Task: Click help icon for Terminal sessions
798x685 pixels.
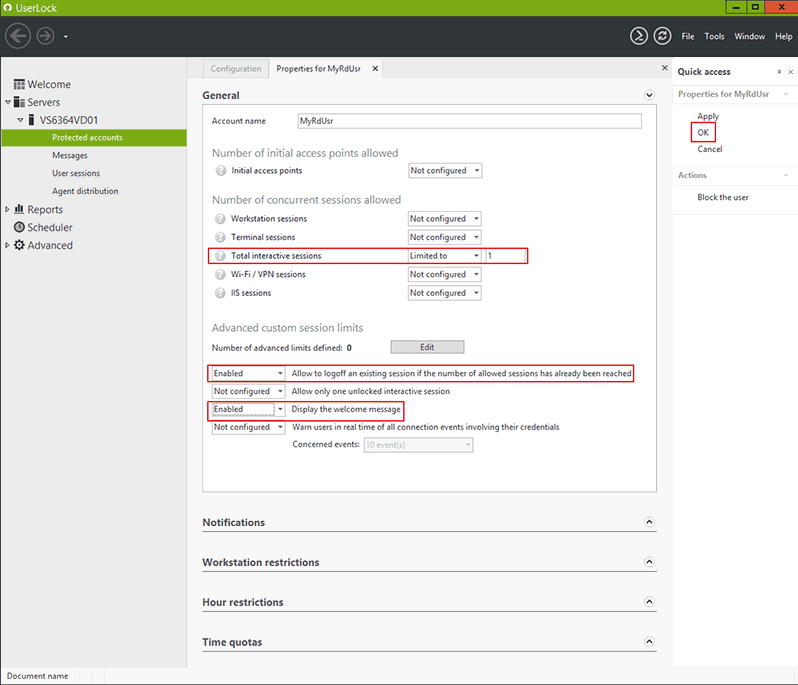Action: click(x=220, y=237)
